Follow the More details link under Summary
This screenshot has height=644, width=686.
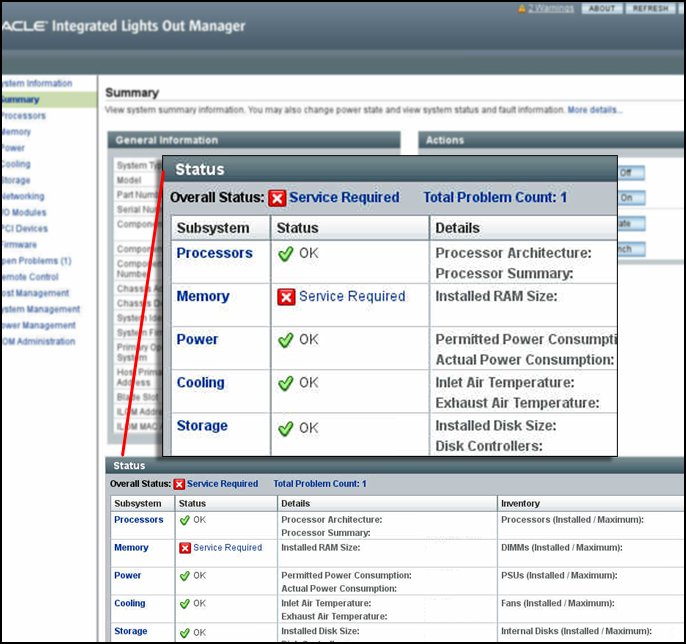(x=595, y=110)
